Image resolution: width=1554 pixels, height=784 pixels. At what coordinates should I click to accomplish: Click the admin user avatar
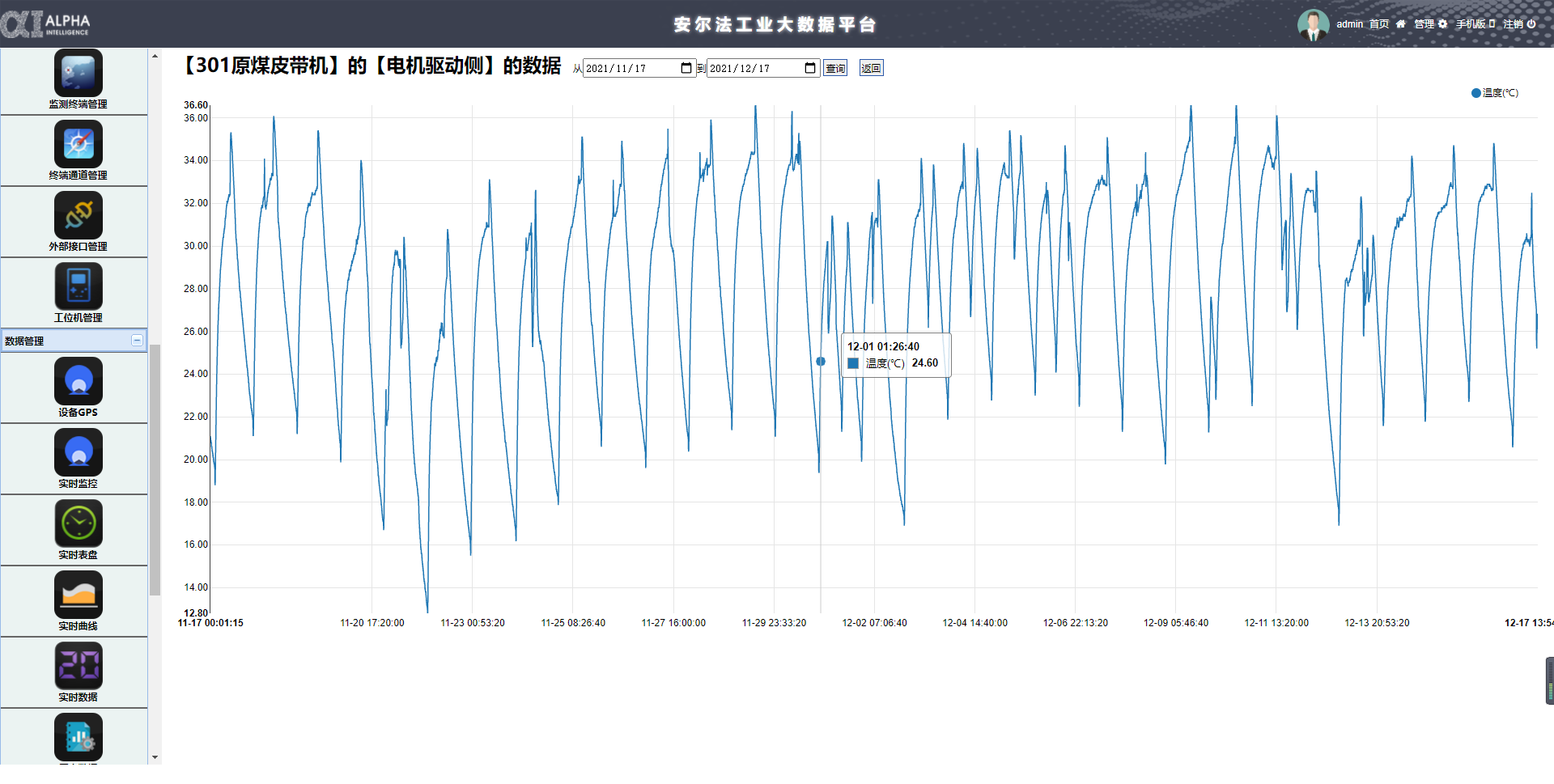1313,24
